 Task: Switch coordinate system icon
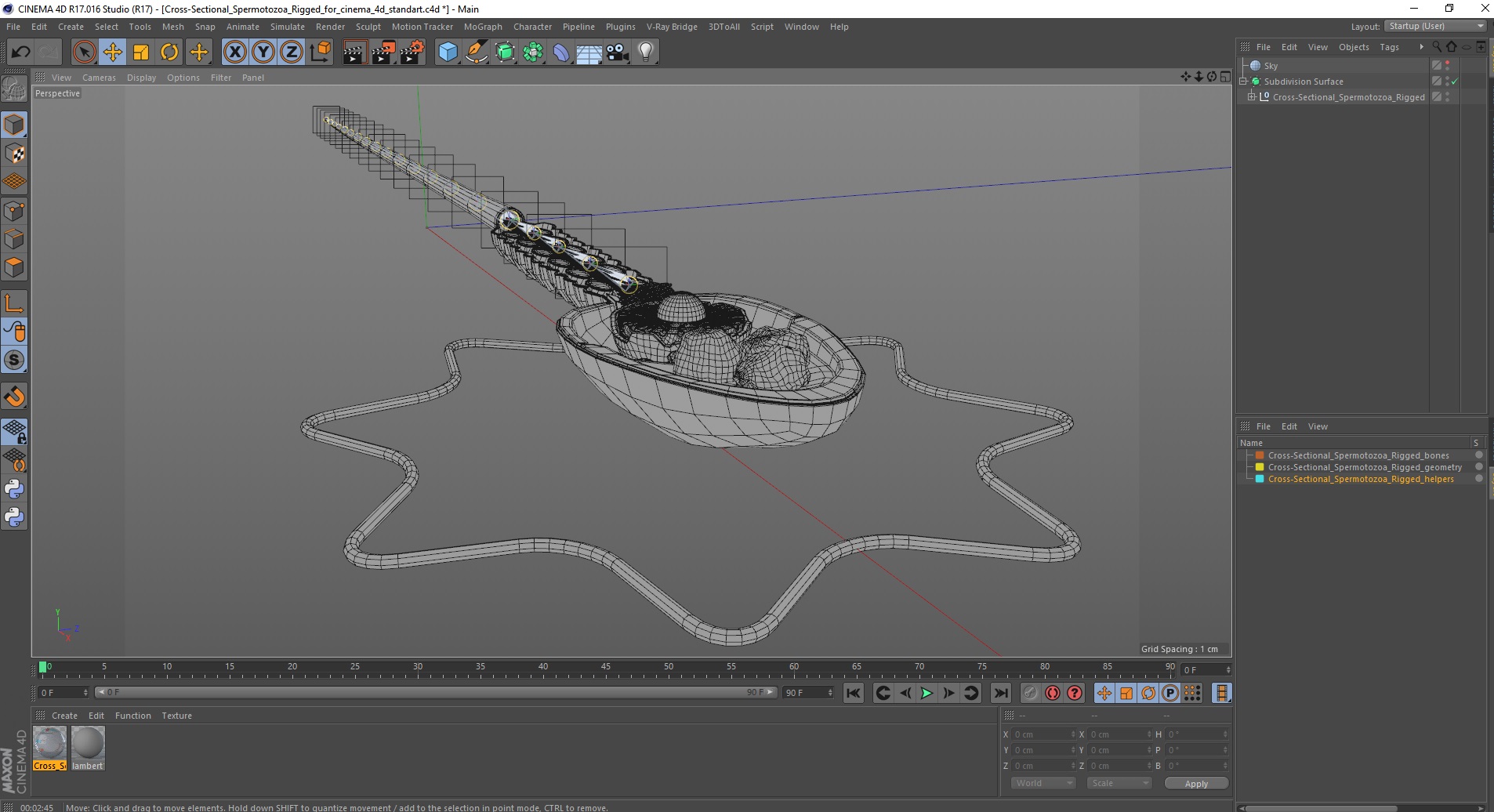coord(320,53)
